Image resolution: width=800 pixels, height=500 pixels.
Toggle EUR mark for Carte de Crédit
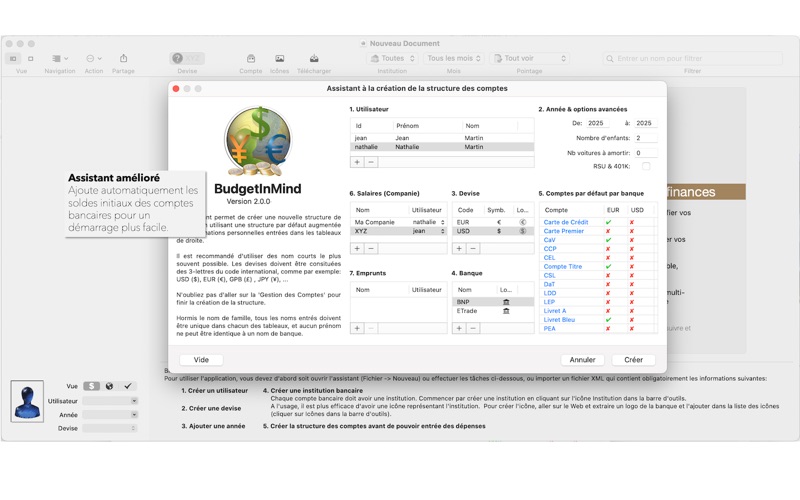point(608,222)
